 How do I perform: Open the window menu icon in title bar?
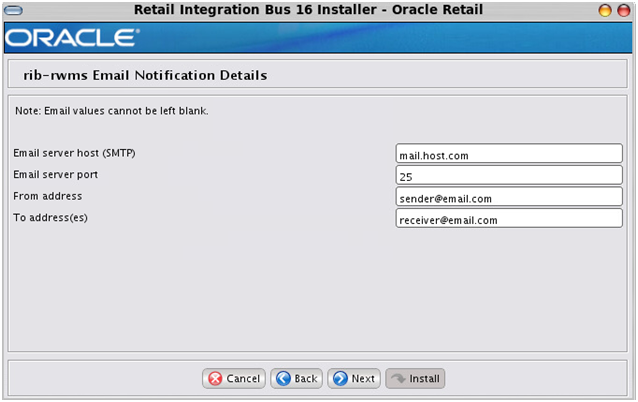click(x=13, y=10)
